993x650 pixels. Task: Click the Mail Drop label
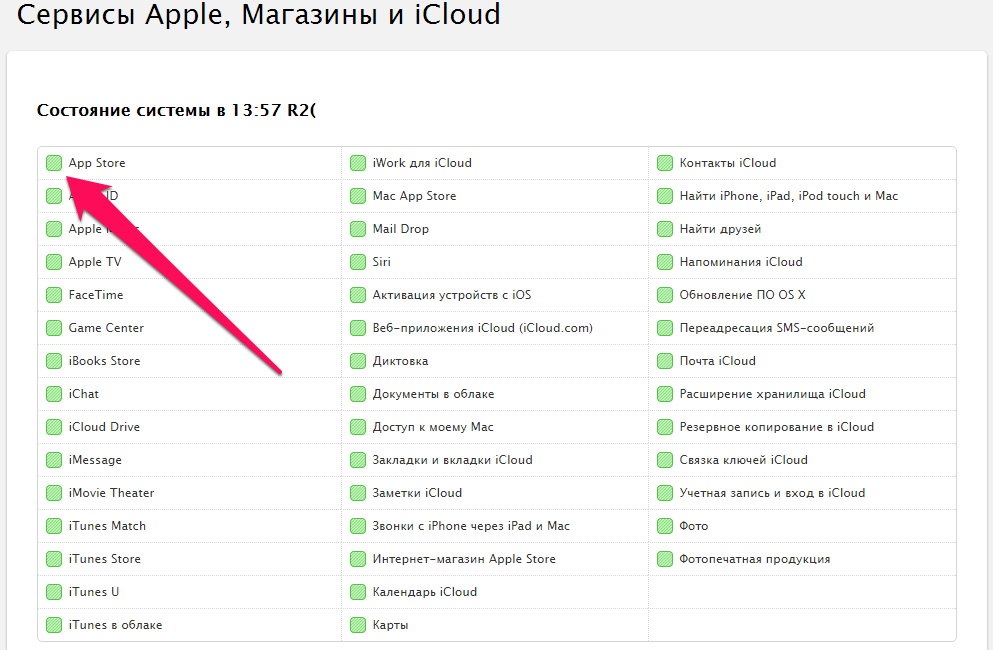(400, 229)
